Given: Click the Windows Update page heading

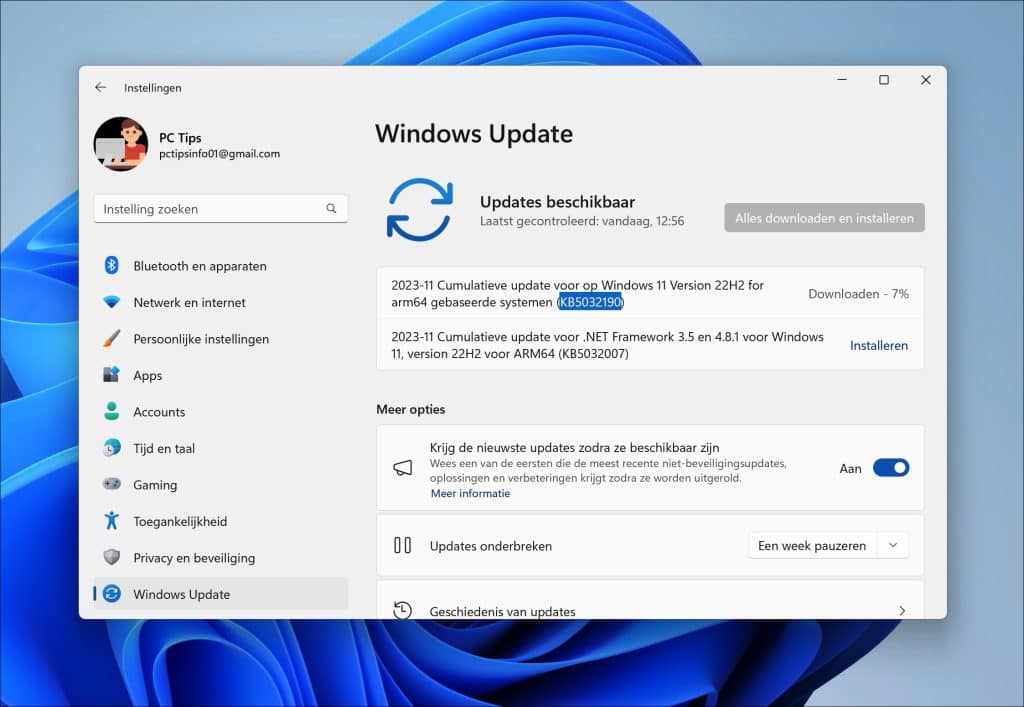Looking at the screenshot, I should (x=474, y=134).
